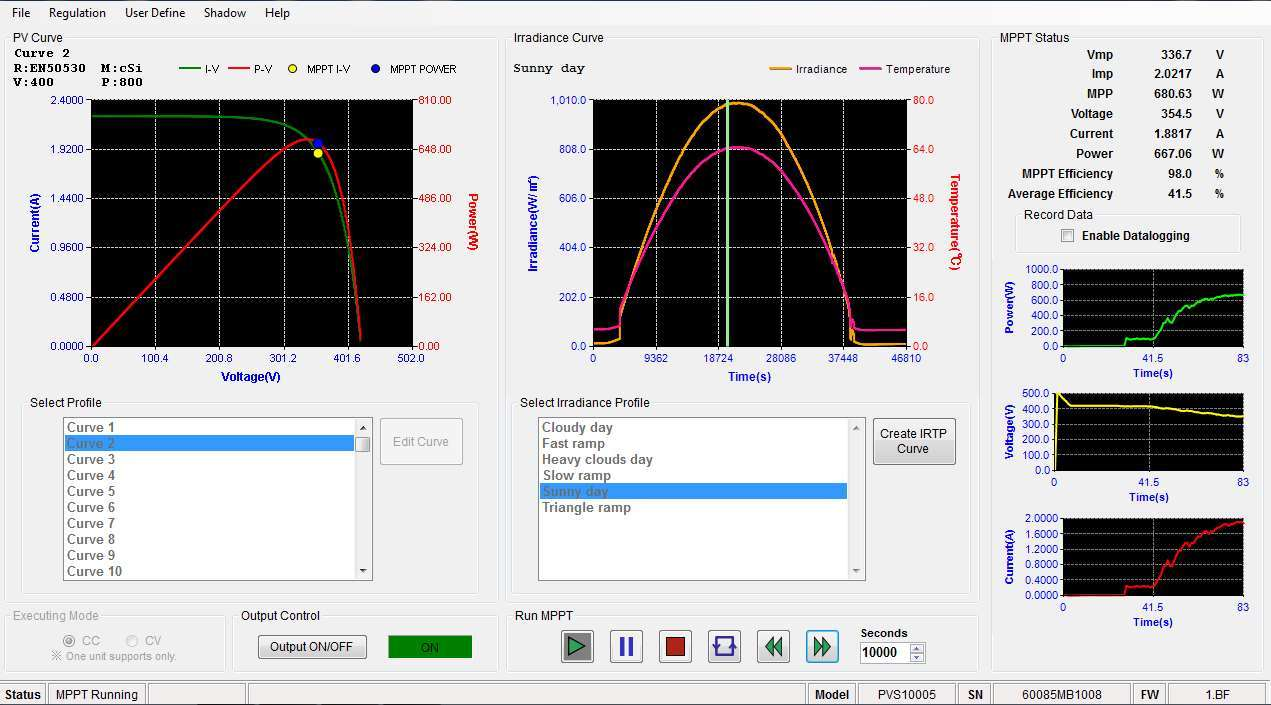Toggle the Output ON/OFF button
1271x705 pixels.
pos(312,647)
